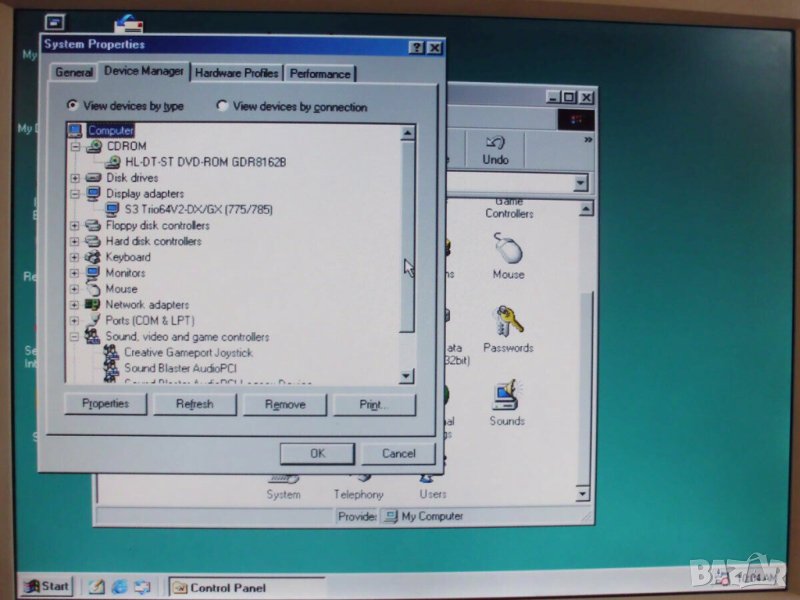800x600 pixels.
Task: Click the help question mark button
Action: 416,47
